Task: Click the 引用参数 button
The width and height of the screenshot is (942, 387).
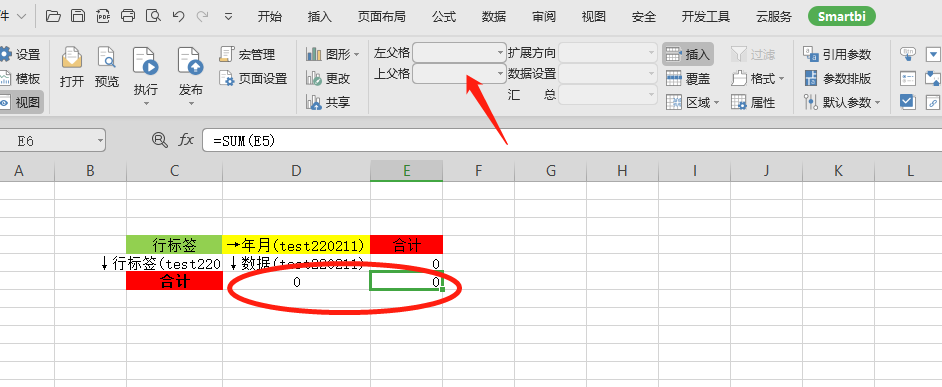Action: click(x=837, y=55)
